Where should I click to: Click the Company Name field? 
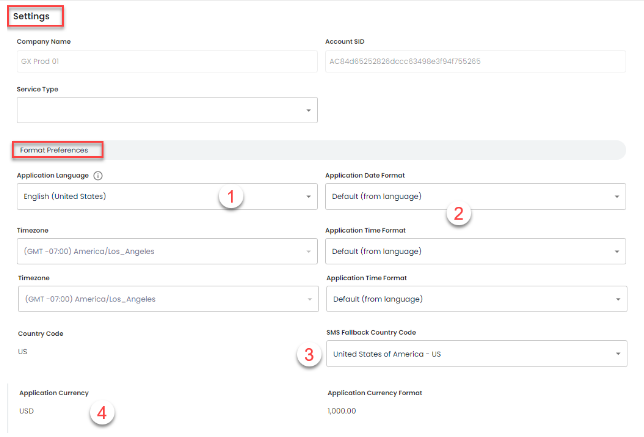pos(167,61)
